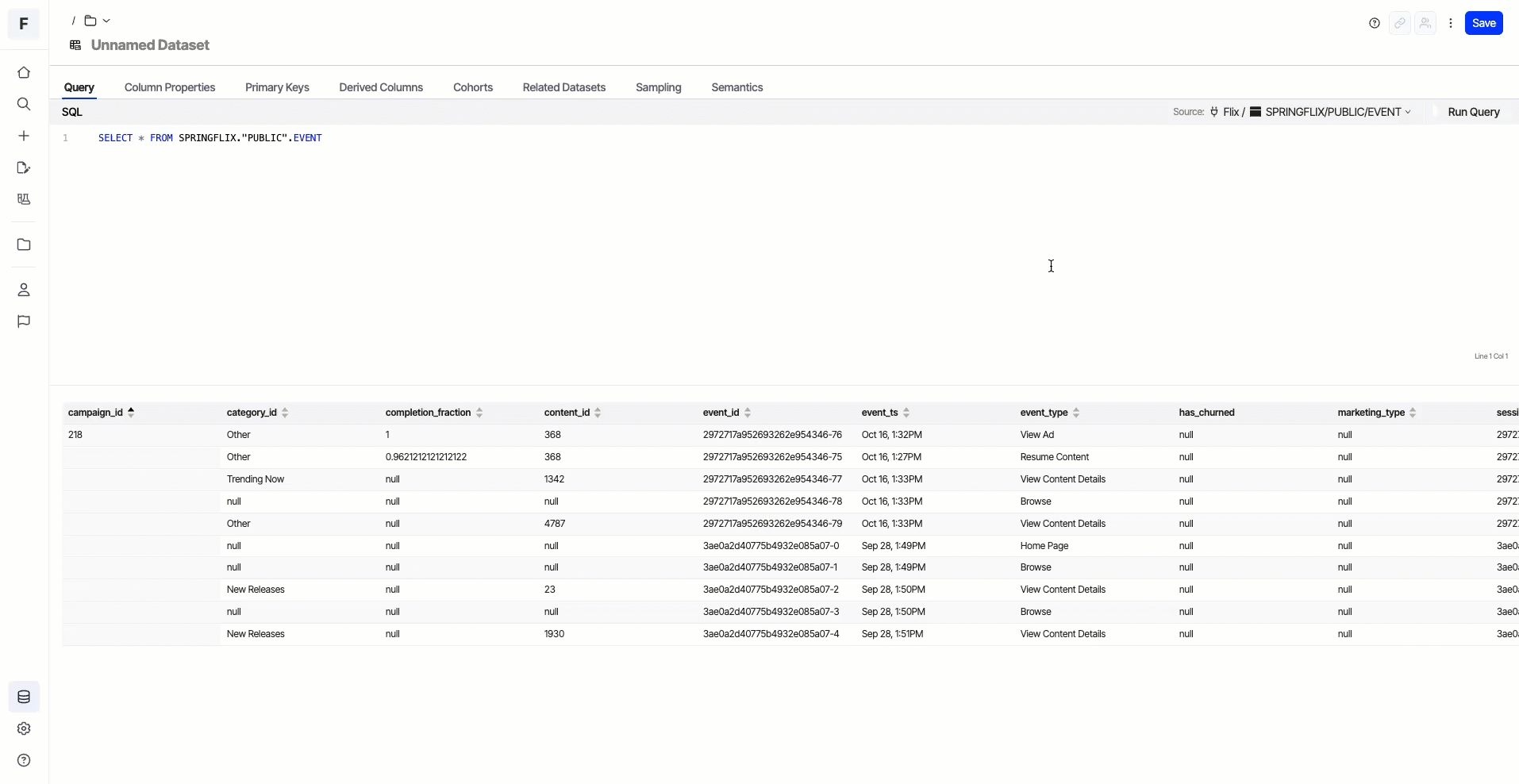Go to Home in the sidebar
The image size is (1519, 784).
tap(24, 73)
